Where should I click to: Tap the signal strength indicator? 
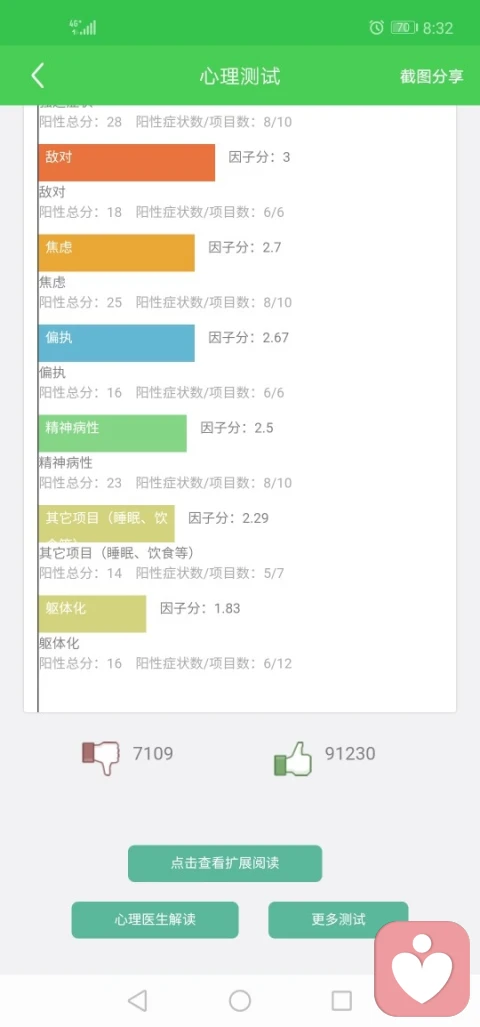click(83, 27)
